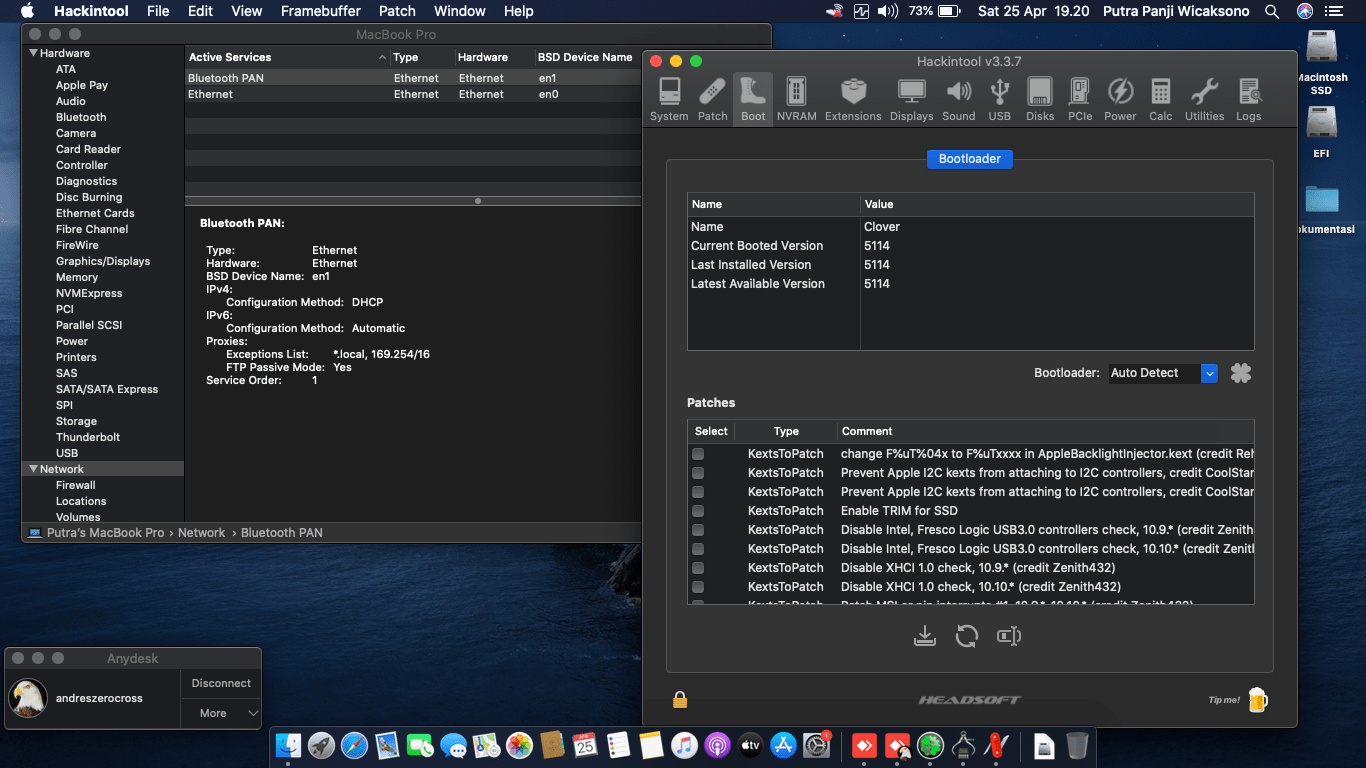Click the Tip me beer mug icon
This screenshot has height=768, width=1366.
(x=1258, y=700)
